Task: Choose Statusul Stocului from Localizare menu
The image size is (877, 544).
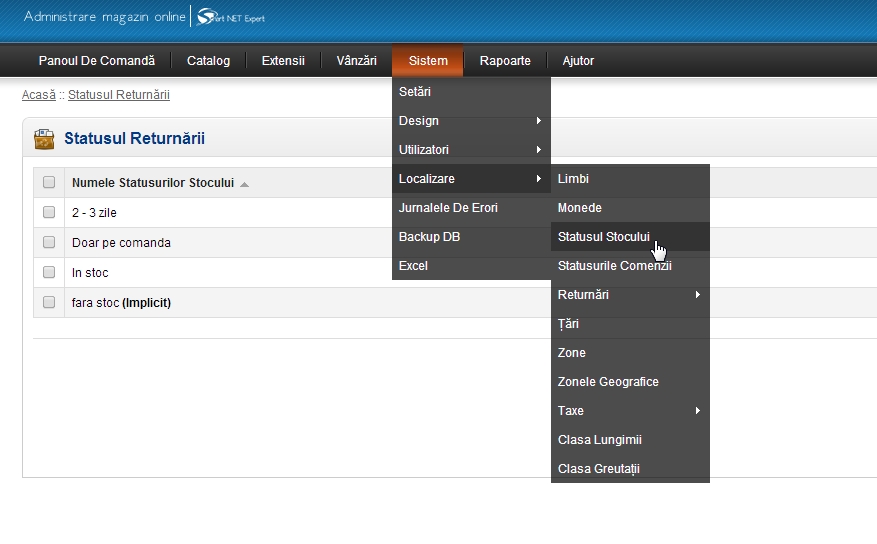Action: click(x=604, y=237)
